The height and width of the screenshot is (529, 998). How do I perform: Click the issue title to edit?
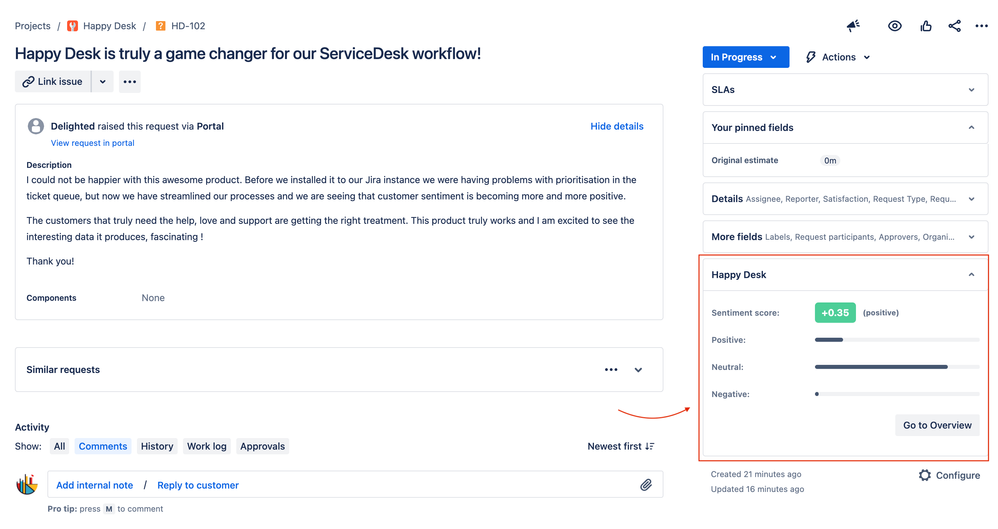pos(248,53)
